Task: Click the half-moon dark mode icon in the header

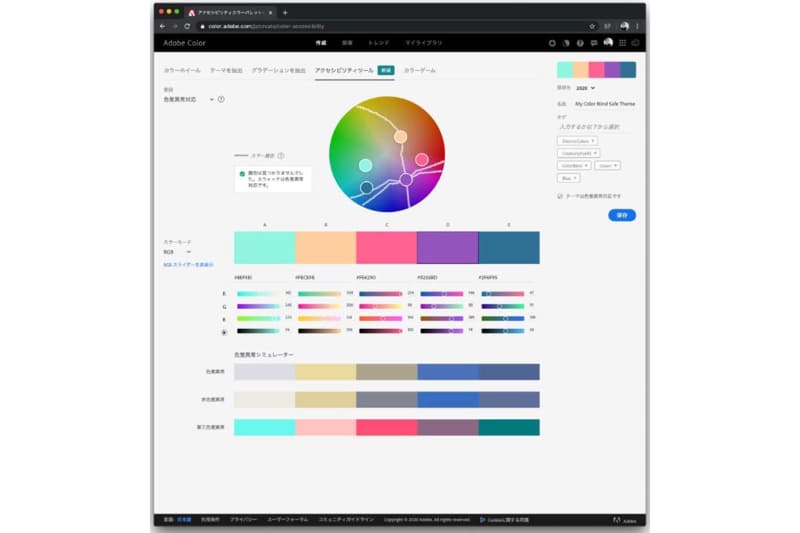Action: click(x=566, y=43)
